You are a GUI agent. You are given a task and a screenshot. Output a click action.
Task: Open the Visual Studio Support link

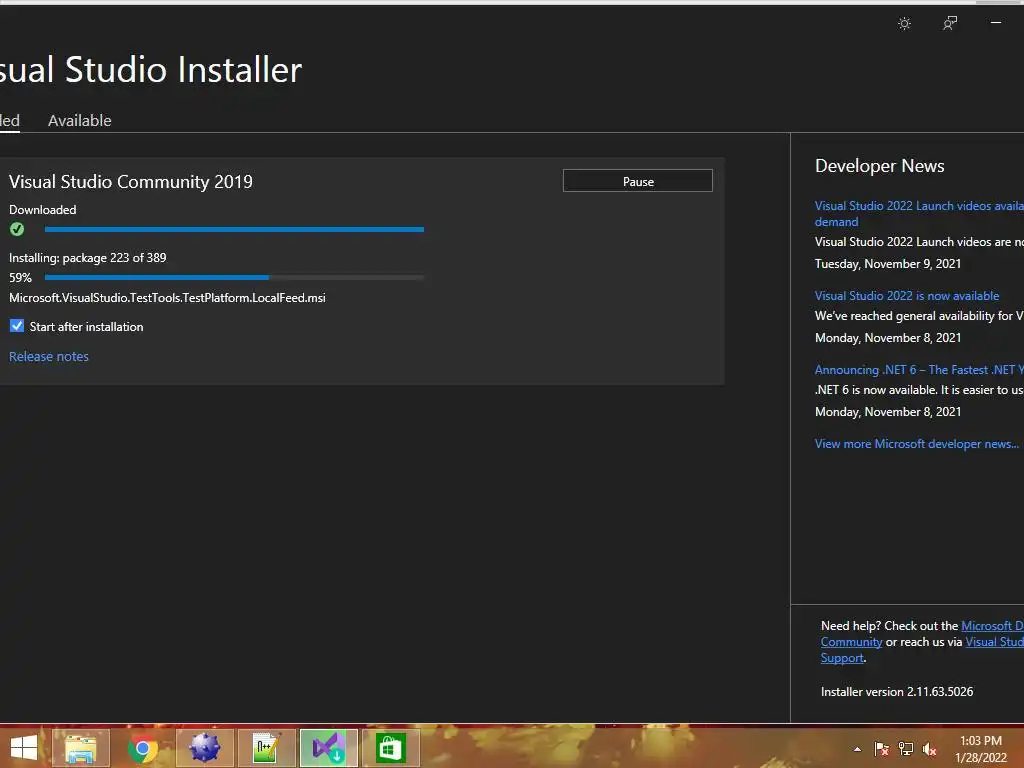(x=995, y=642)
